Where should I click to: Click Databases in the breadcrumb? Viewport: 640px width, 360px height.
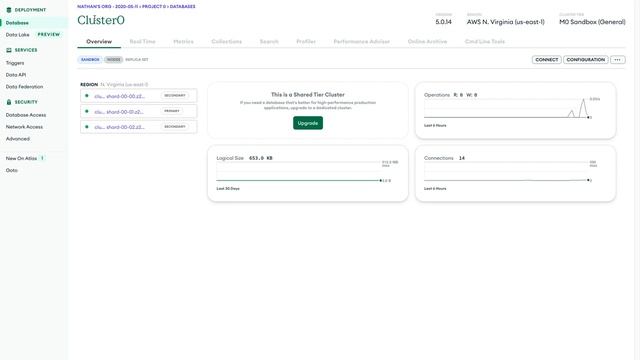click(182, 7)
